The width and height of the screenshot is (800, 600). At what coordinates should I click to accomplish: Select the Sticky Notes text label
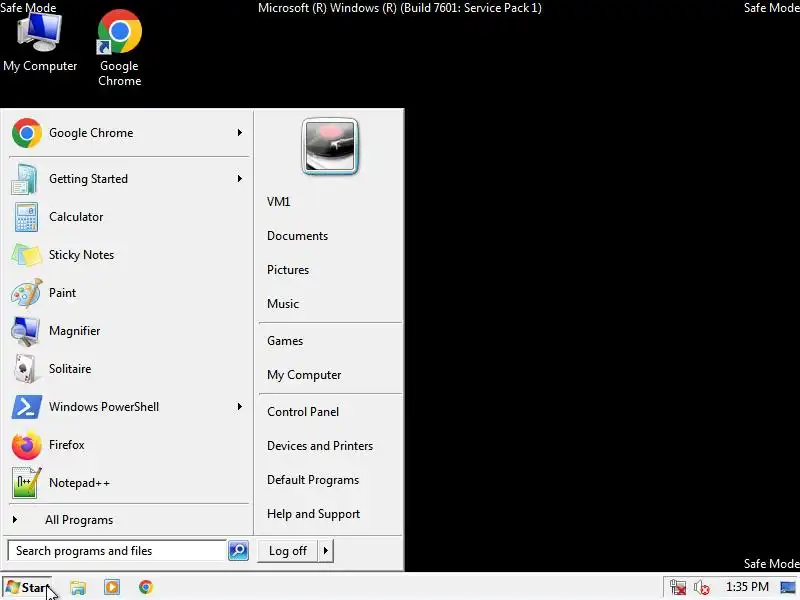click(81, 255)
